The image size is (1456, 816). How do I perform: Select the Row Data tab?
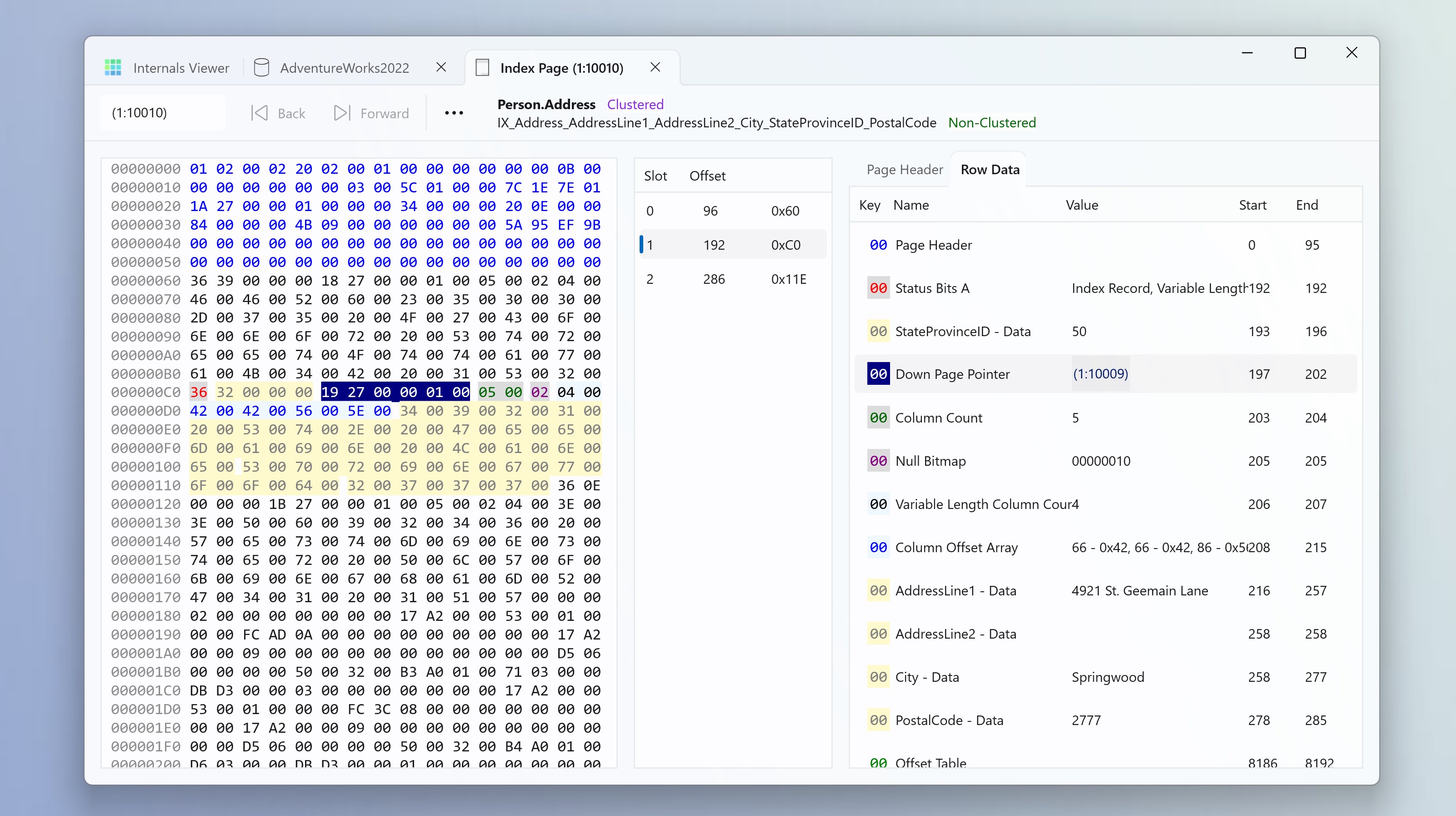(x=990, y=170)
